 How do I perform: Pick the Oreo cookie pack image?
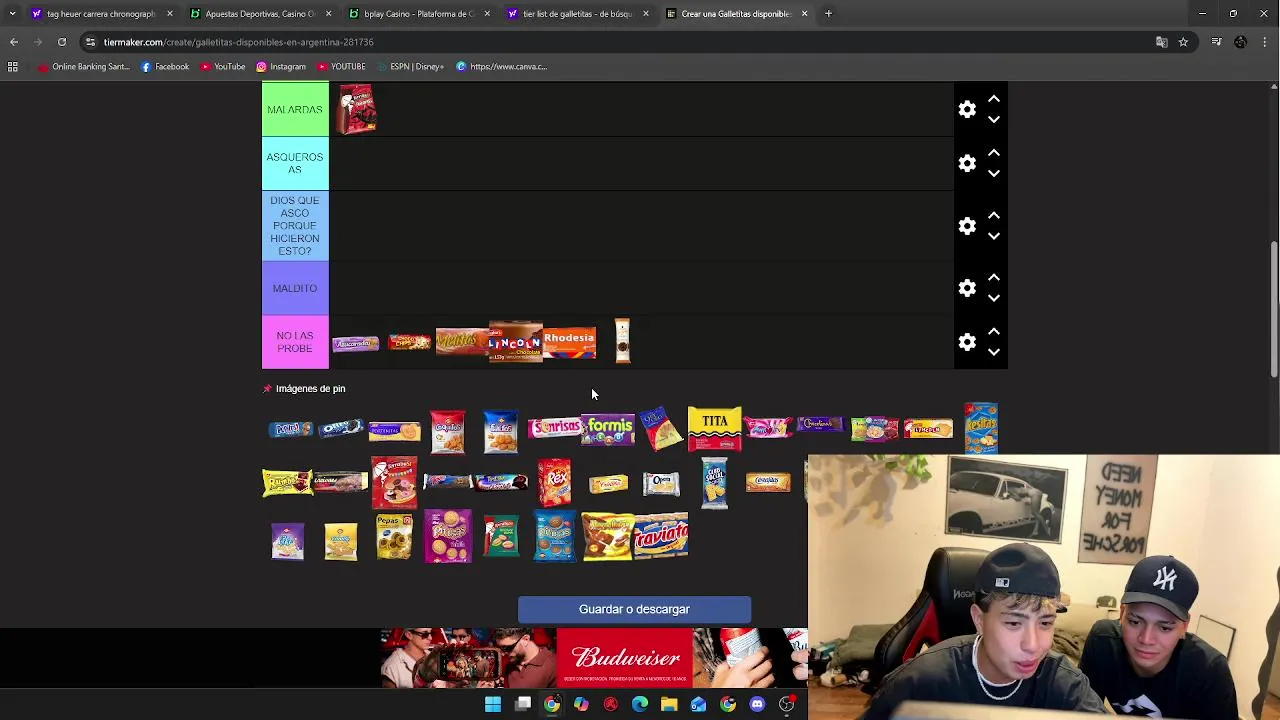click(341, 428)
